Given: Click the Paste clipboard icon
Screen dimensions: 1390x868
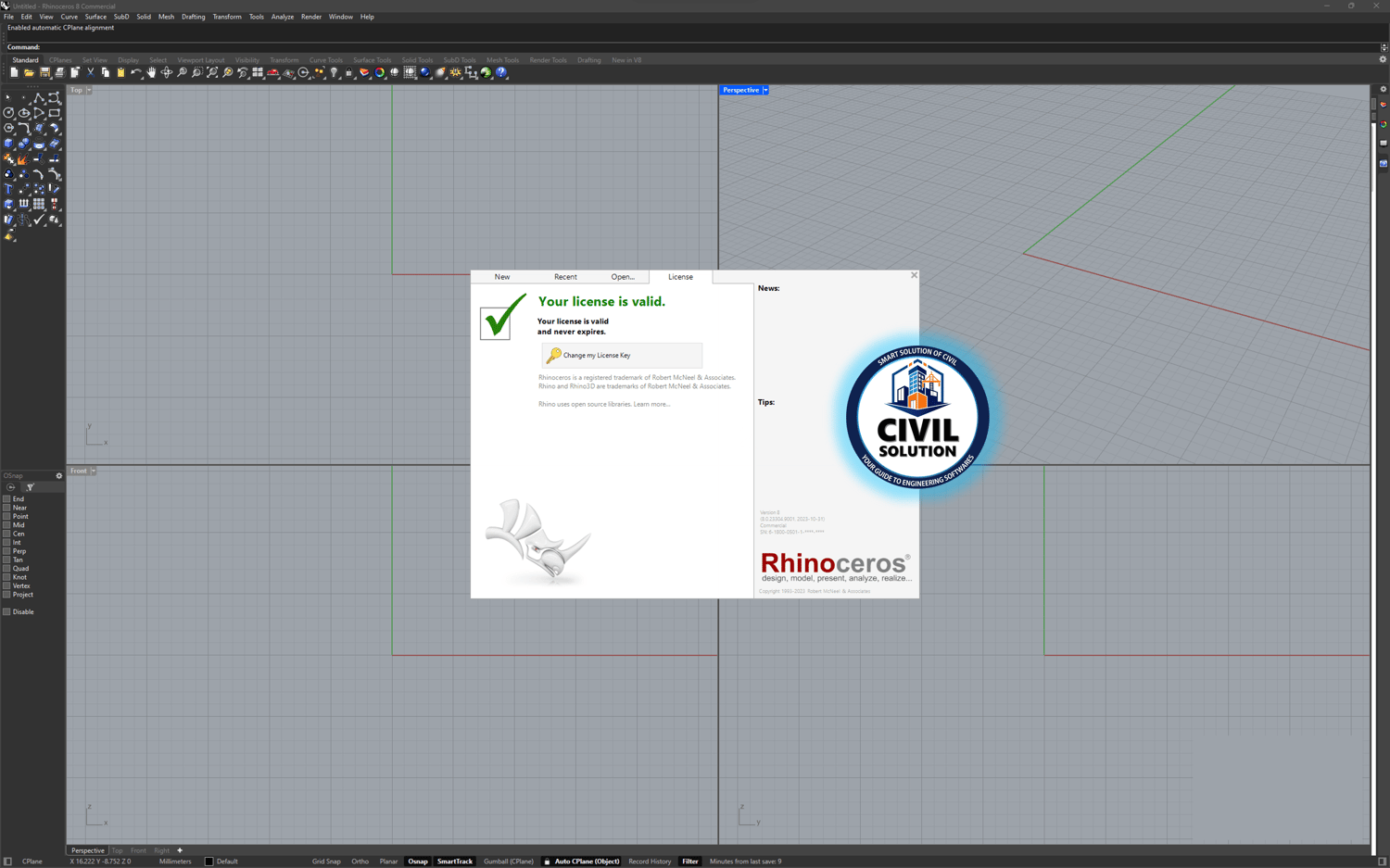Looking at the screenshot, I should click(x=120, y=72).
